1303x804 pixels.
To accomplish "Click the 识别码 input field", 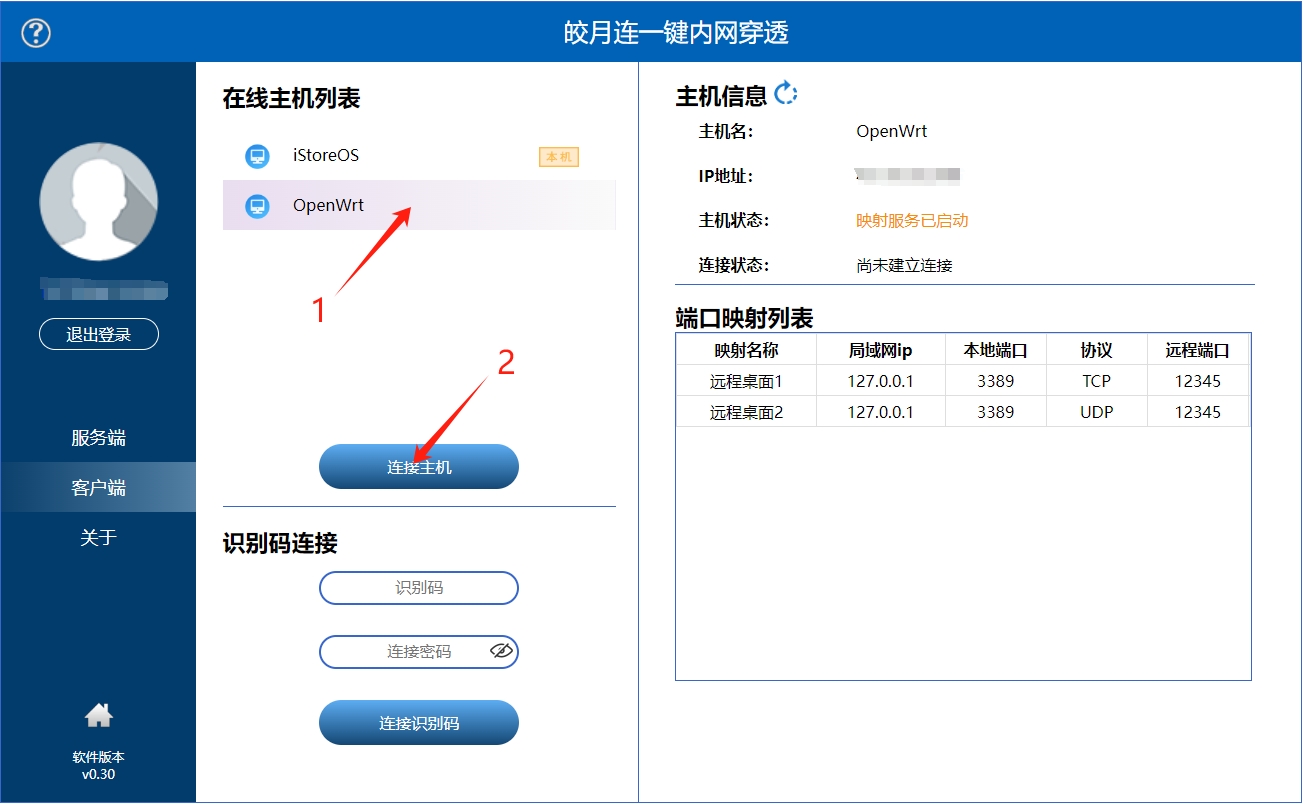I will [418, 588].
